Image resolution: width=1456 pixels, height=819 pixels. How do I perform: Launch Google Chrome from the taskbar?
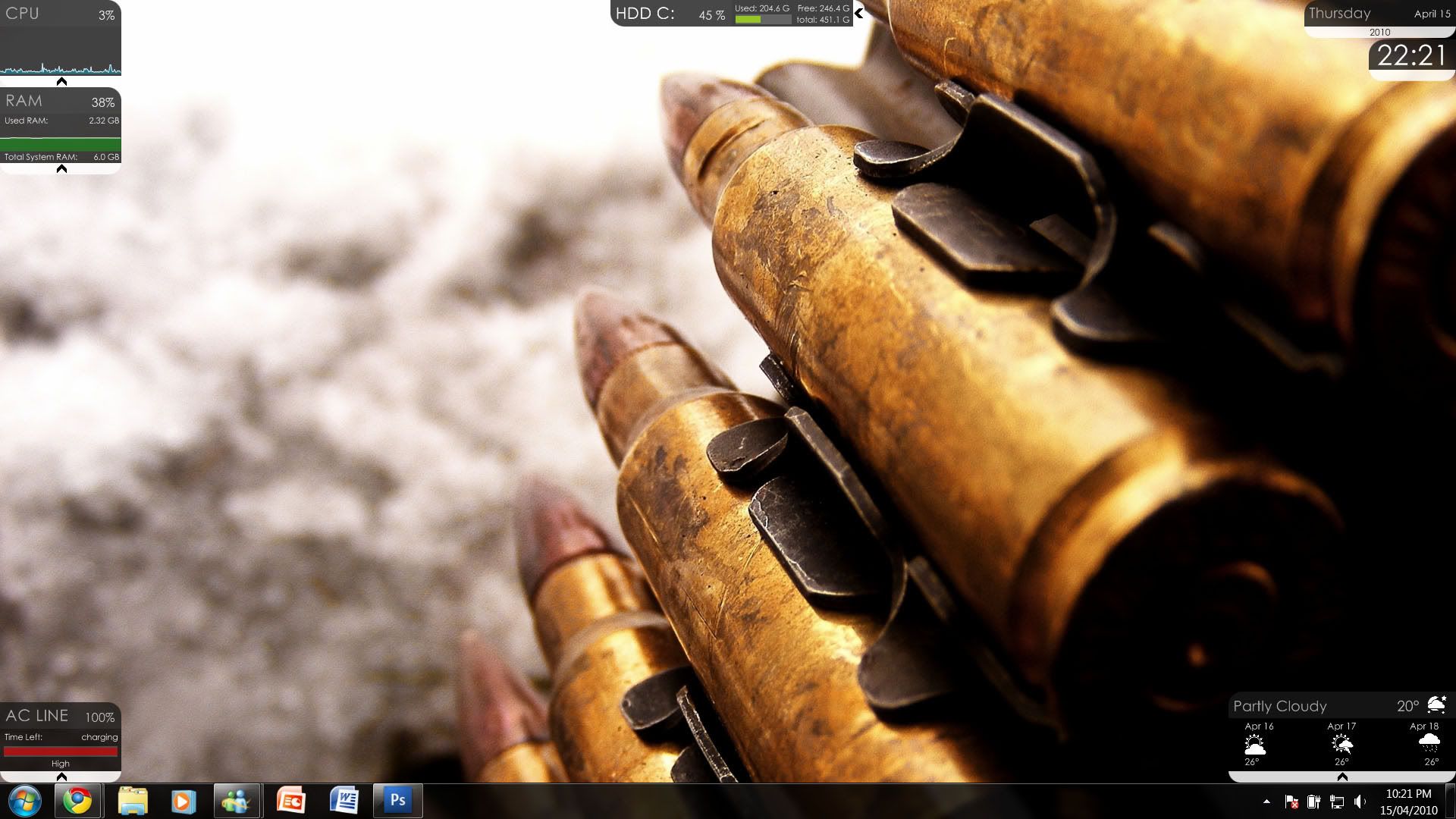pyautogui.click(x=77, y=801)
